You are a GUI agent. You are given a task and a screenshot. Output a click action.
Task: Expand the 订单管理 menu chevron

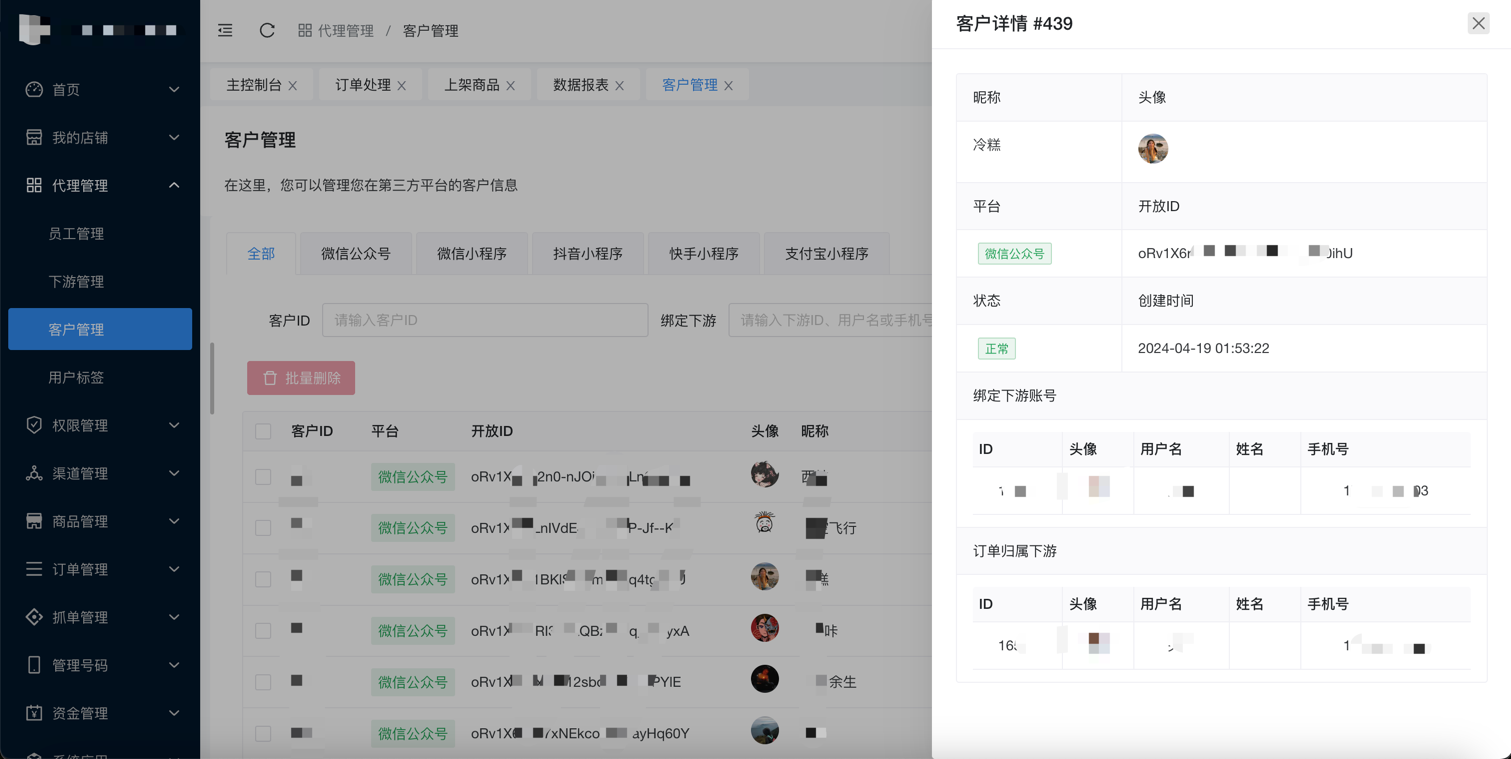pyautogui.click(x=174, y=570)
